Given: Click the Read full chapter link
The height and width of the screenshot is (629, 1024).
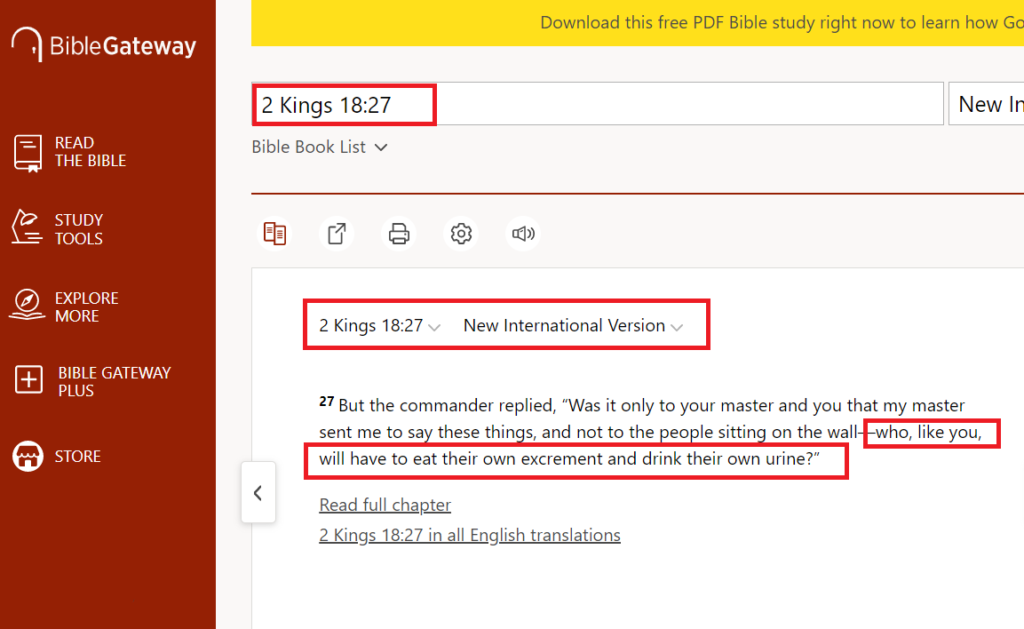Looking at the screenshot, I should click(x=385, y=505).
